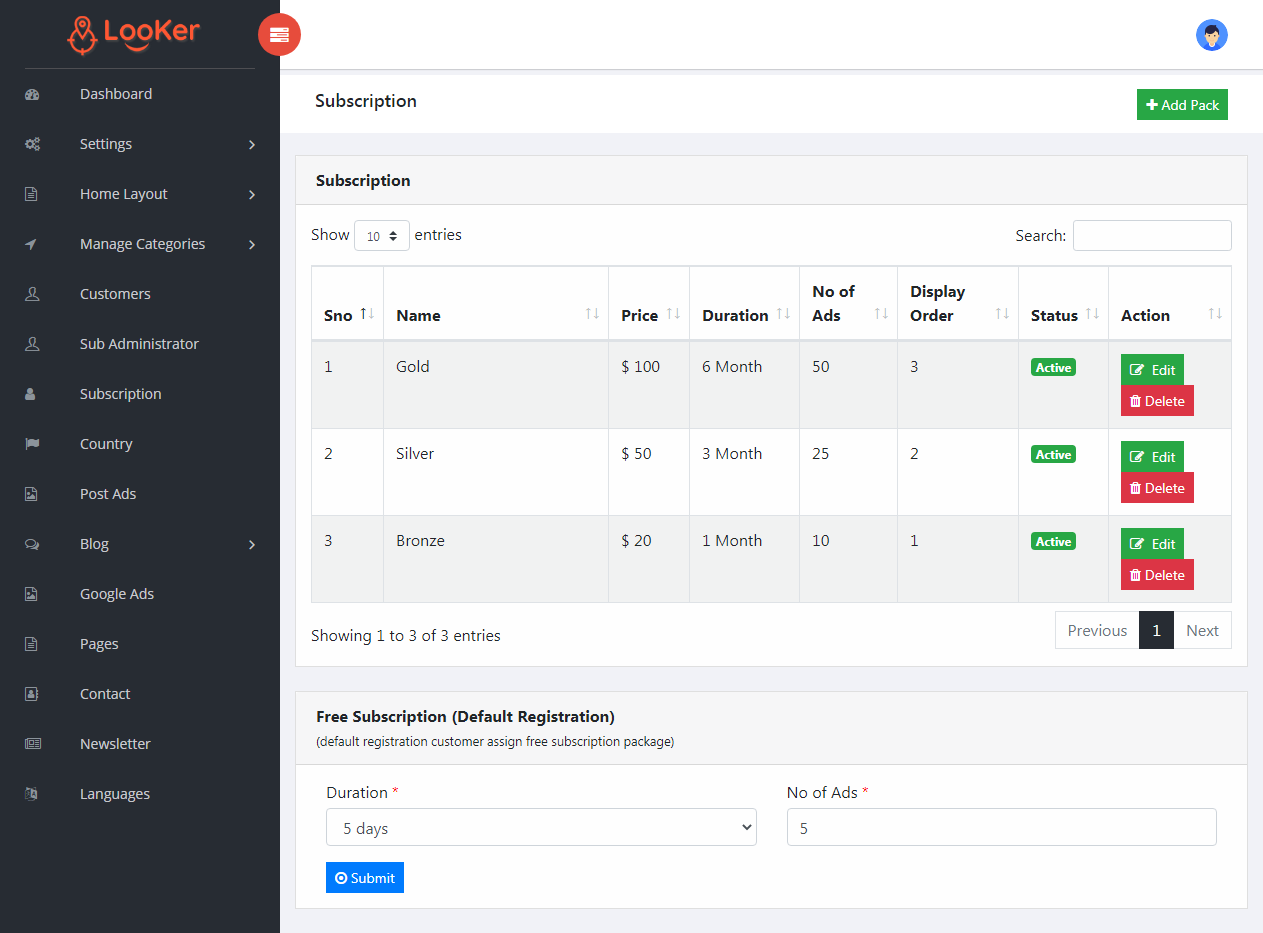Sort table by Price column arrows
This screenshot has width=1263, height=933.
click(x=673, y=314)
